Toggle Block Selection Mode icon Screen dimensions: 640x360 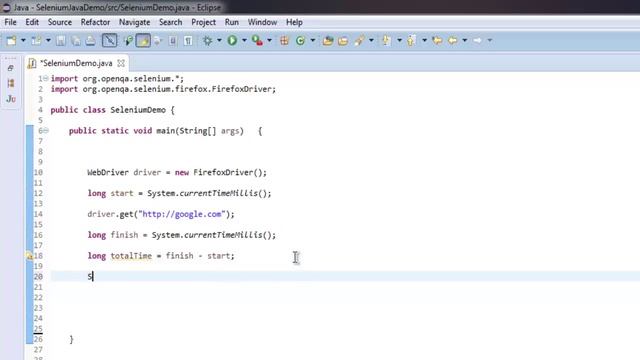pyautogui.click(x=173, y=40)
